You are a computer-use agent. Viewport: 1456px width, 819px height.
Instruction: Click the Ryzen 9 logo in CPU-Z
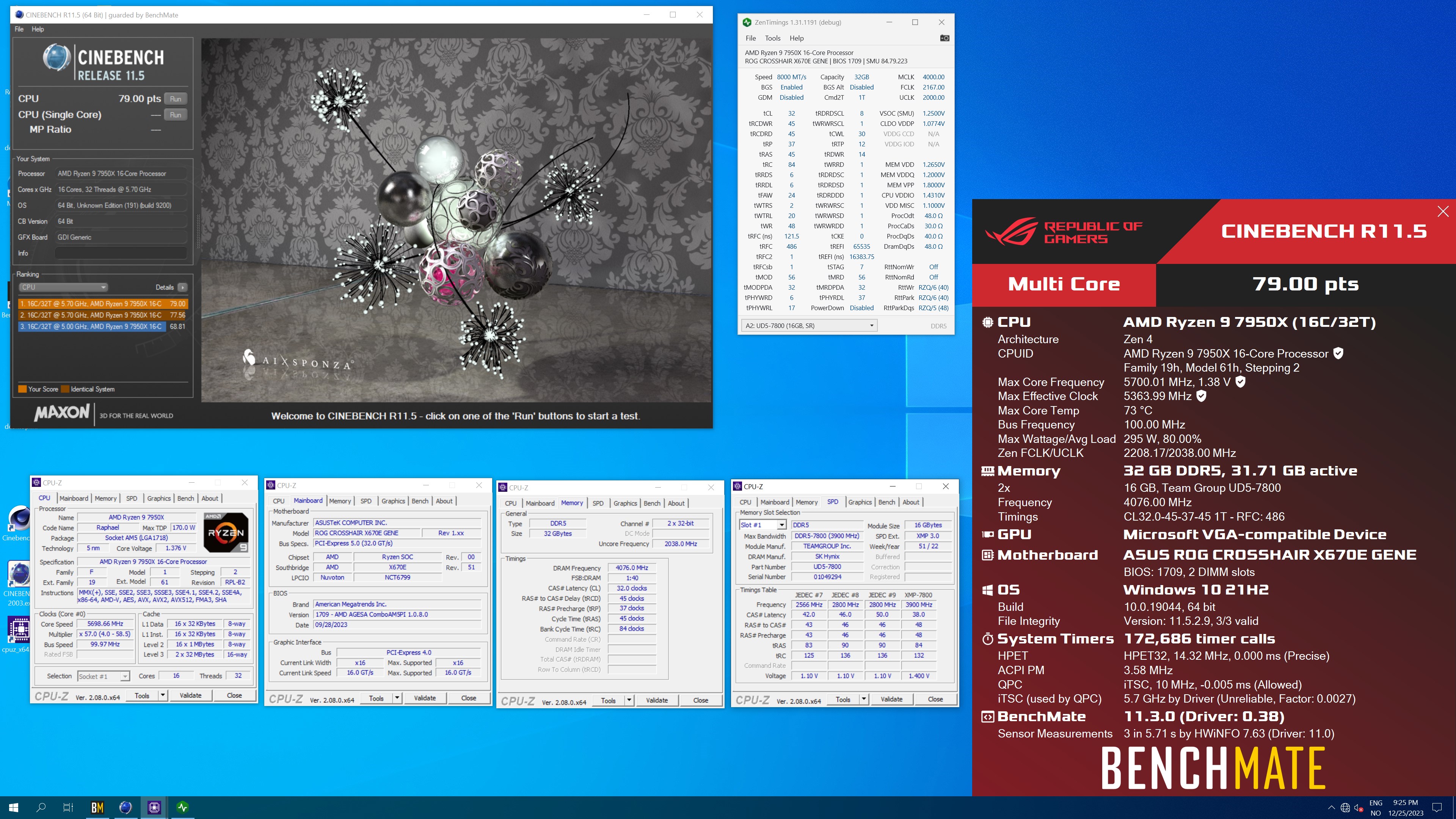tap(226, 532)
